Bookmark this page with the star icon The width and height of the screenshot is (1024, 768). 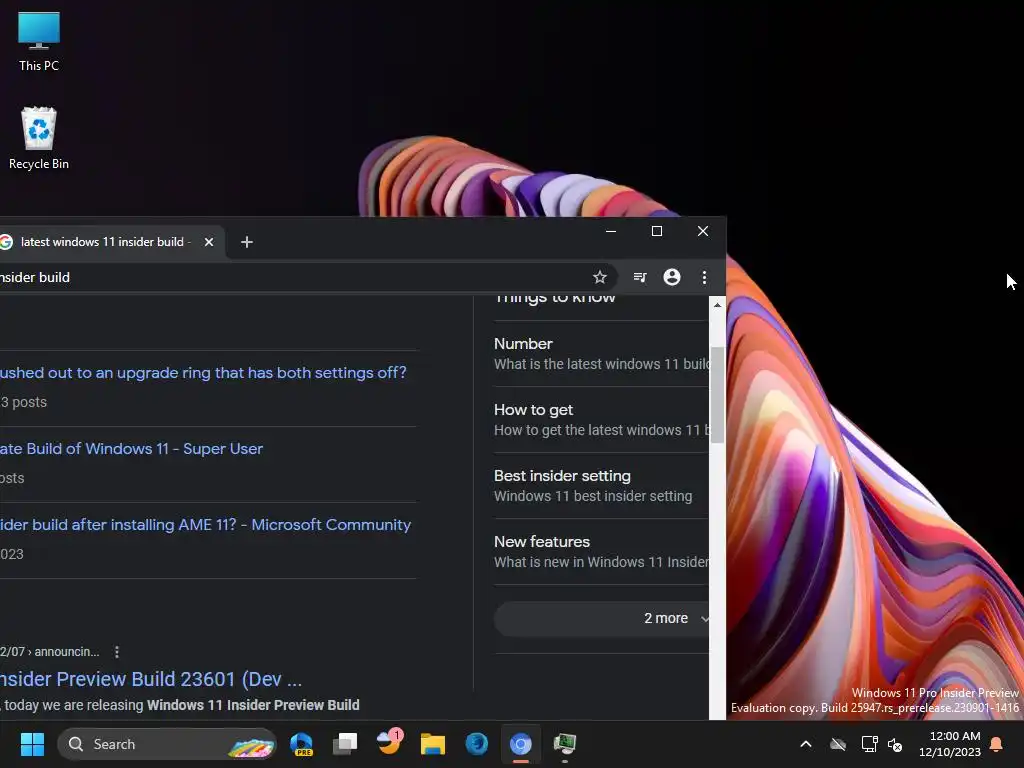point(600,277)
